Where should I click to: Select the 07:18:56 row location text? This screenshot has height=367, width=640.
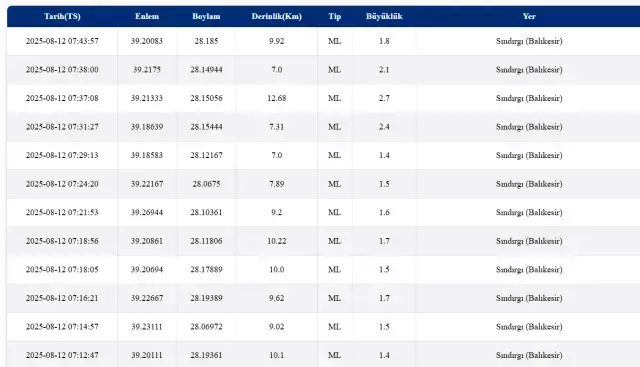point(529,241)
